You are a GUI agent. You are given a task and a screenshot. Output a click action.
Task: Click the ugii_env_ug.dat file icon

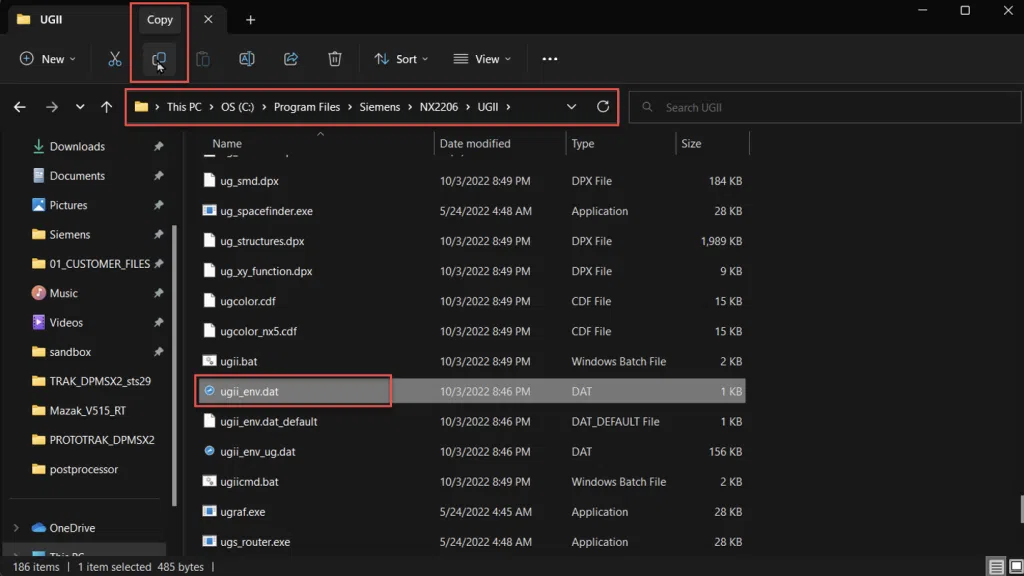[x=209, y=451]
